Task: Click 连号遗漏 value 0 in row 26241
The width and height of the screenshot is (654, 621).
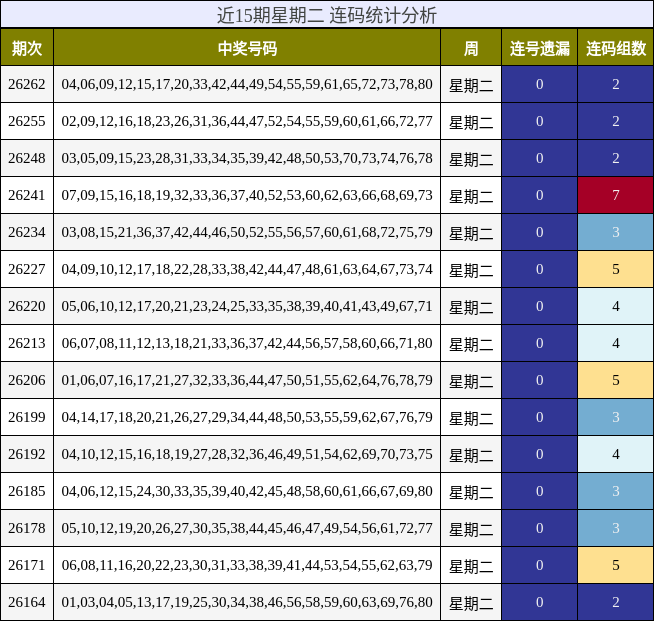Action: pos(539,195)
